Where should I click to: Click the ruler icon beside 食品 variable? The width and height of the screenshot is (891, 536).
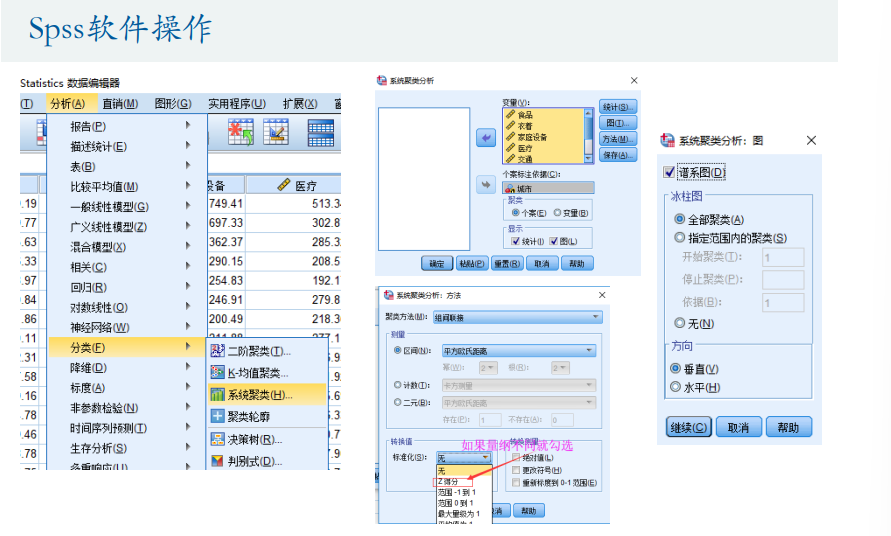click(510, 115)
